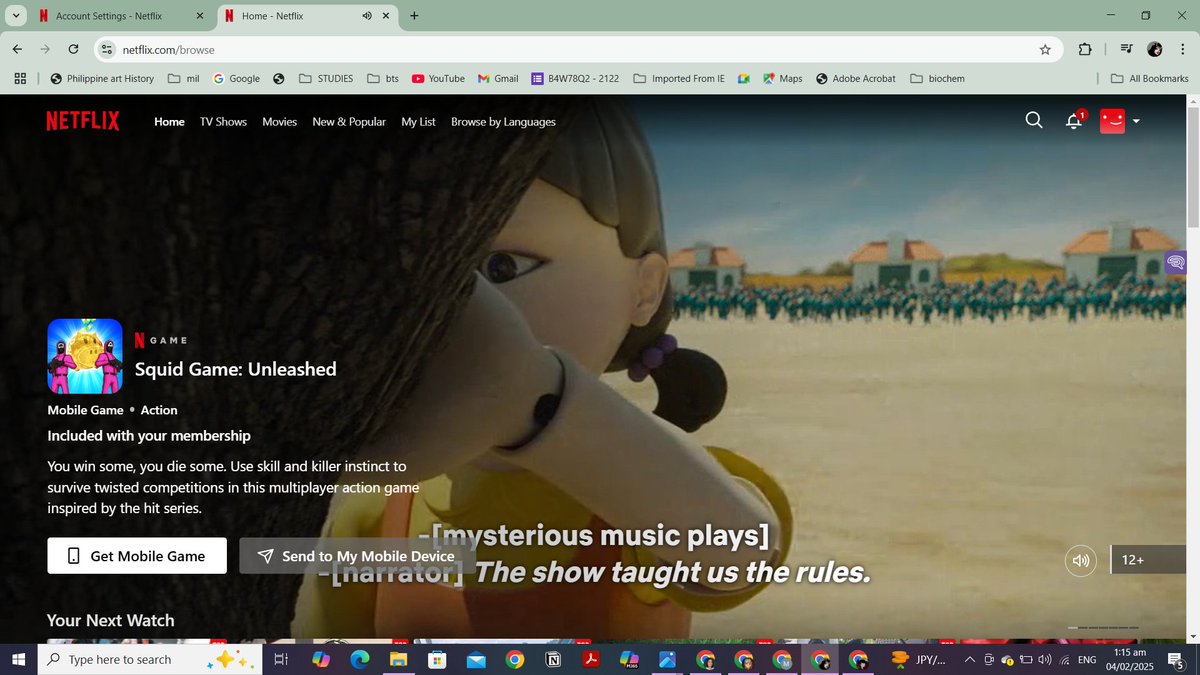Open Netflix search
Screen dimensions: 1200x675
click(1034, 120)
